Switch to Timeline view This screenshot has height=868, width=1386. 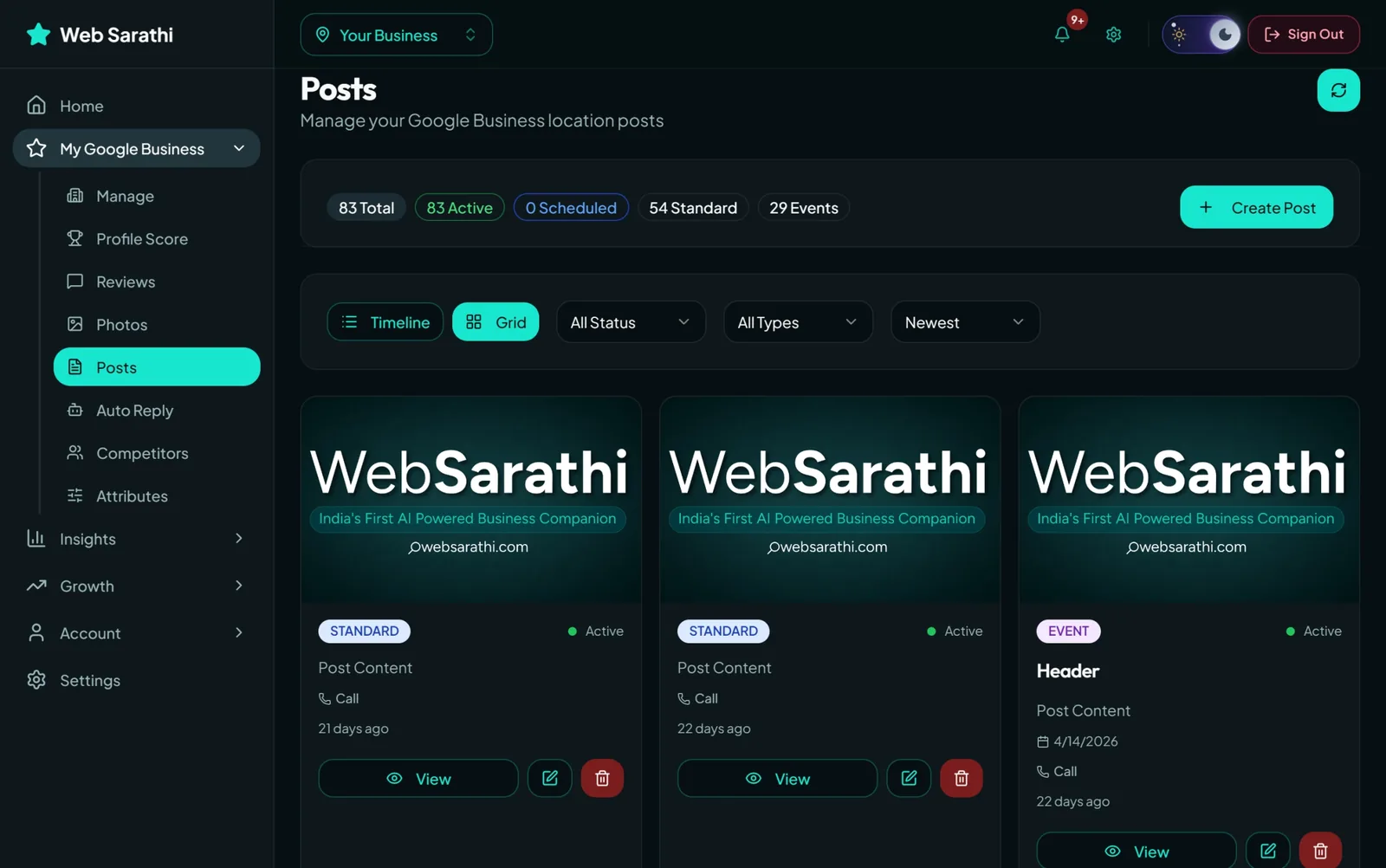(385, 322)
